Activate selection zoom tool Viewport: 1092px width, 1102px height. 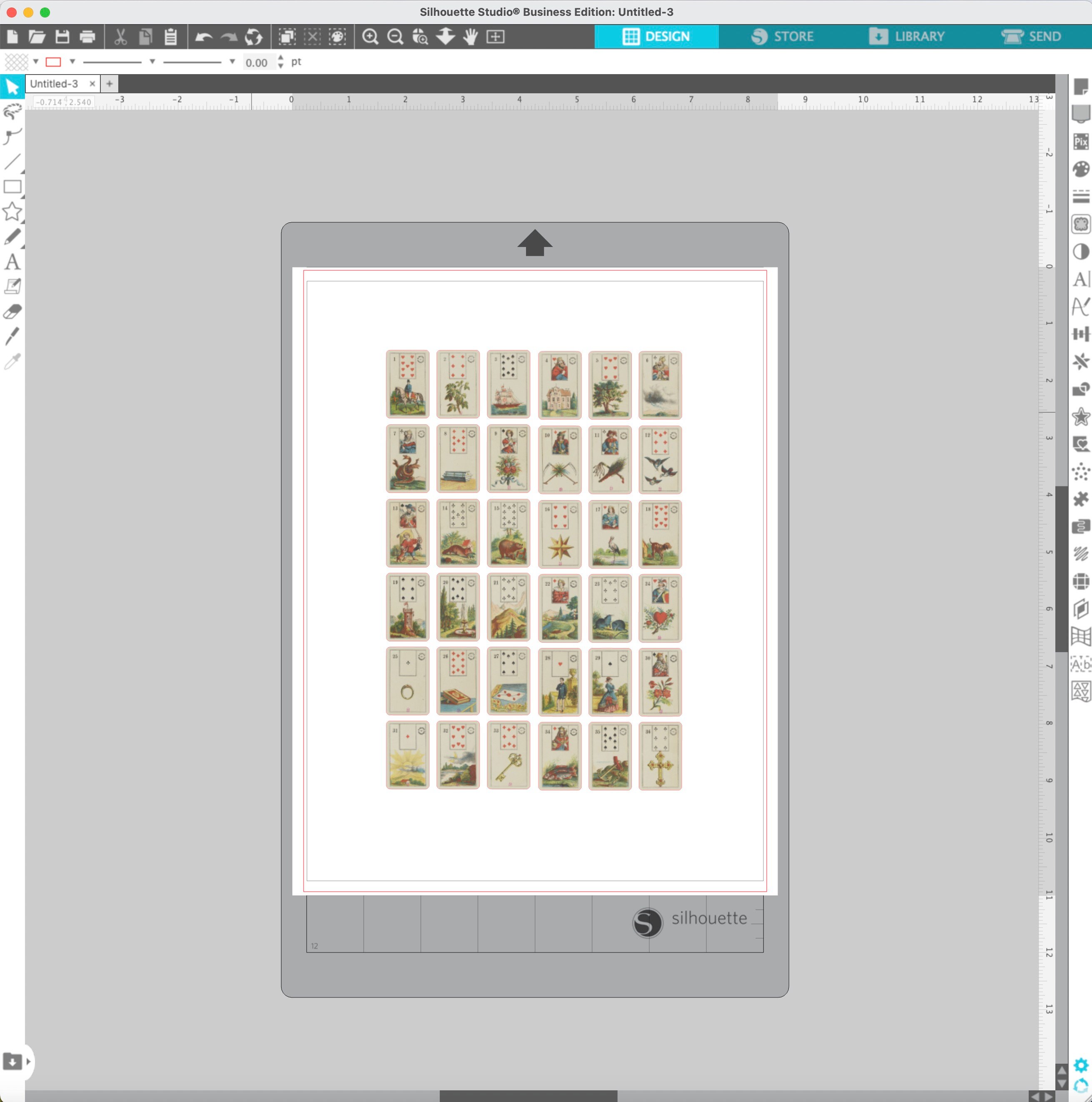click(421, 37)
